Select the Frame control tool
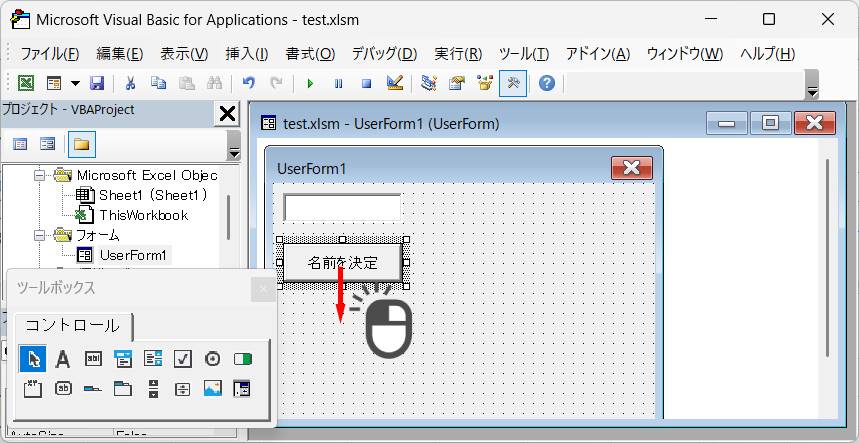This screenshot has height=443, width=859. point(33,389)
